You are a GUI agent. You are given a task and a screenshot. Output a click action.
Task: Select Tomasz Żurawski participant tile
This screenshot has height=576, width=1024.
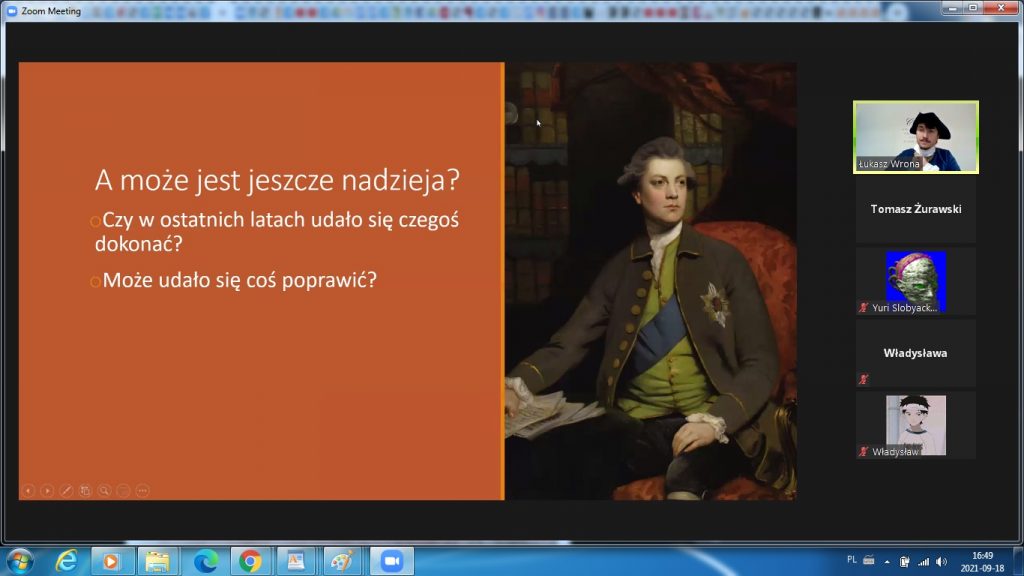tap(915, 209)
